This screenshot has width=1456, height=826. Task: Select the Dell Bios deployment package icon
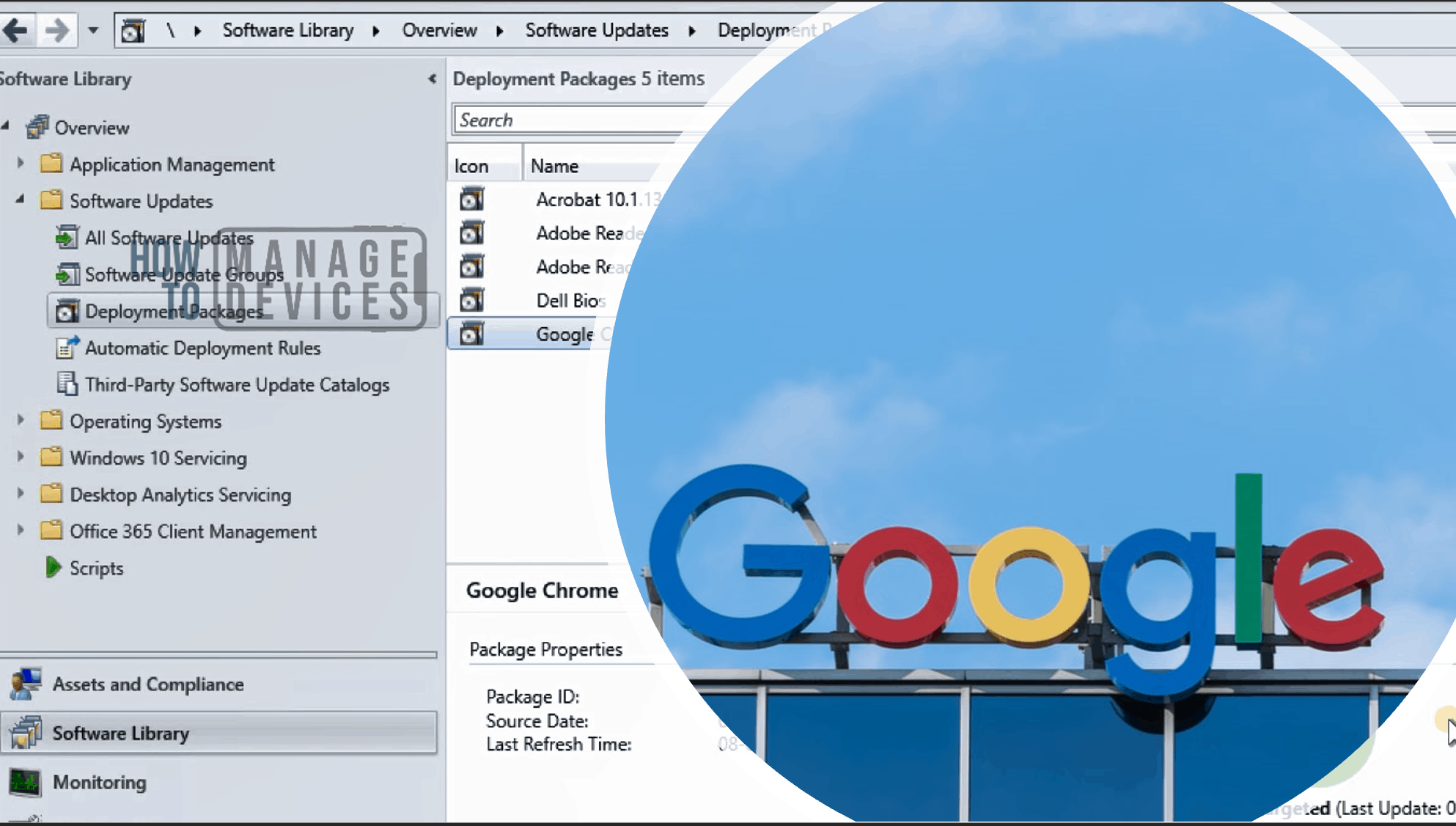pyautogui.click(x=472, y=300)
